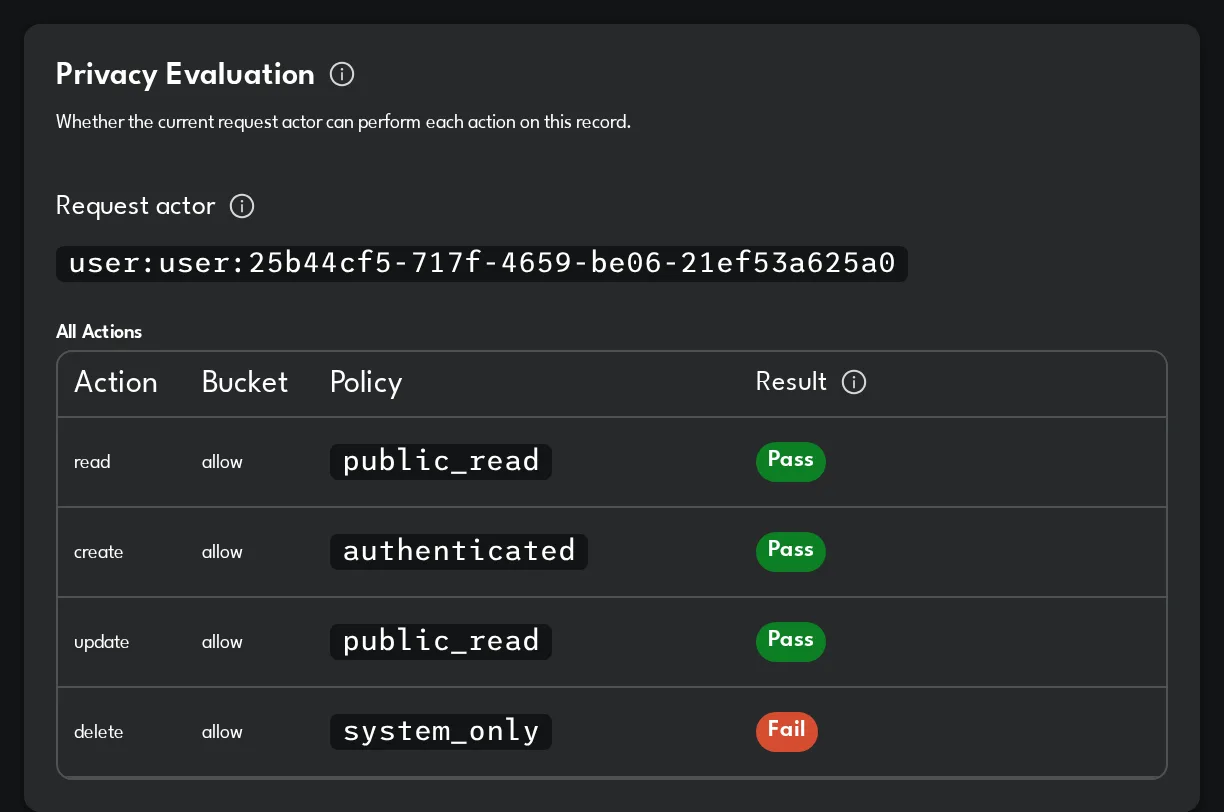Viewport: 1224px width, 812px height.
Task: Click the read action cell
Action: 92,462
